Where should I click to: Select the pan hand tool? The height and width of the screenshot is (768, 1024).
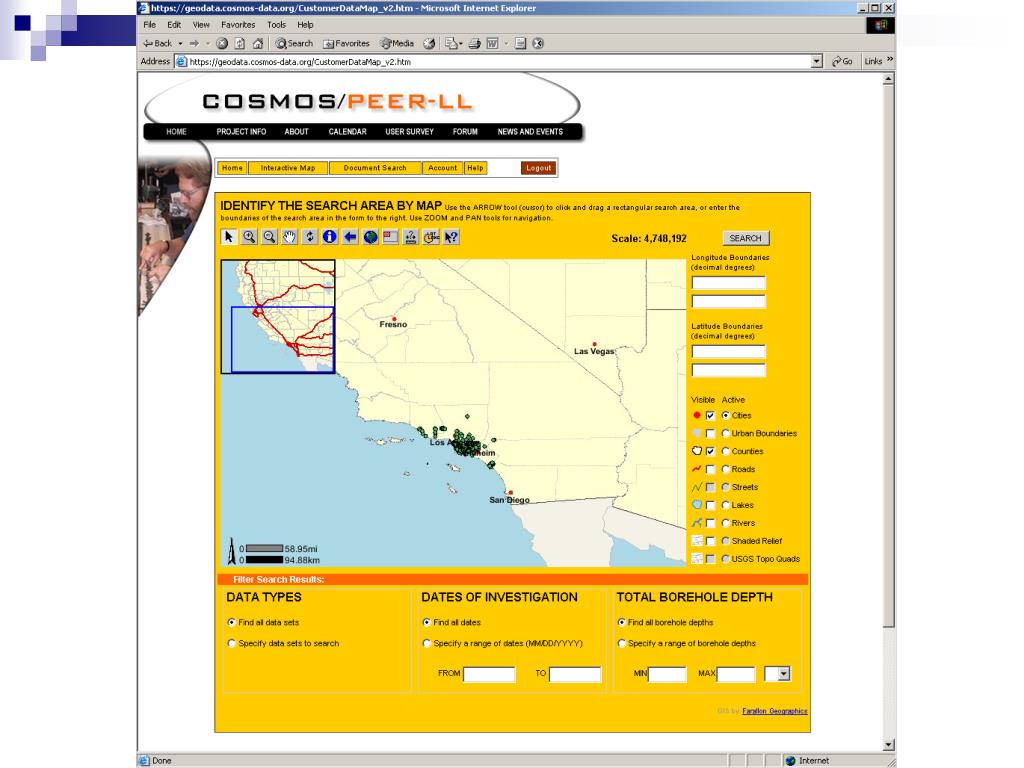coord(289,237)
